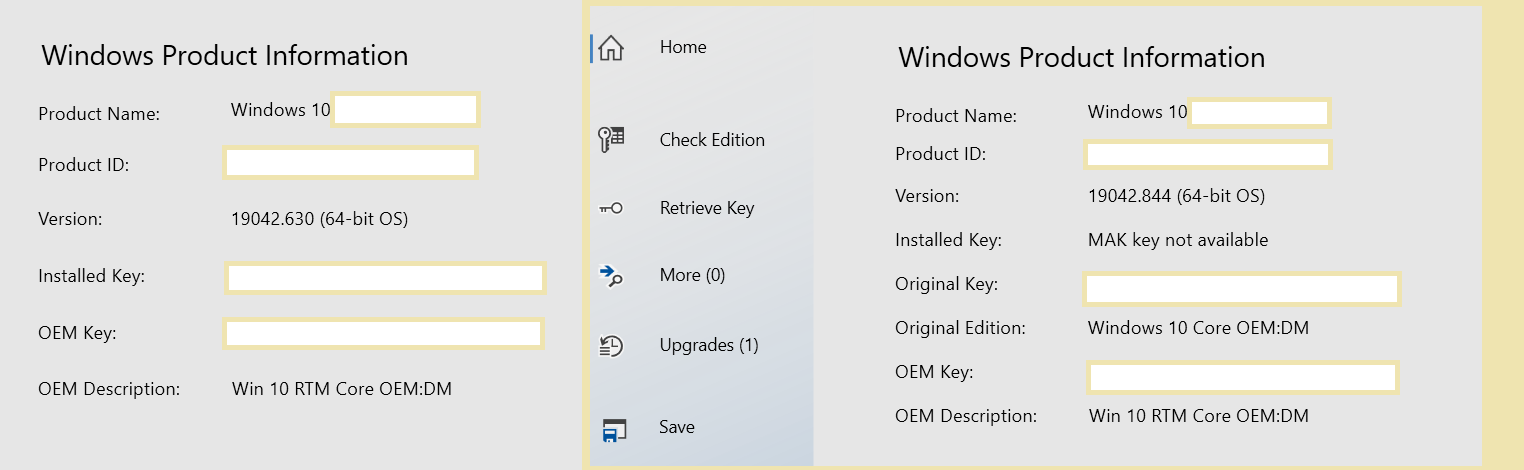Viewport: 1524px width, 470px height.
Task: Click the Save floppy disk icon
Action: (613, 429)
